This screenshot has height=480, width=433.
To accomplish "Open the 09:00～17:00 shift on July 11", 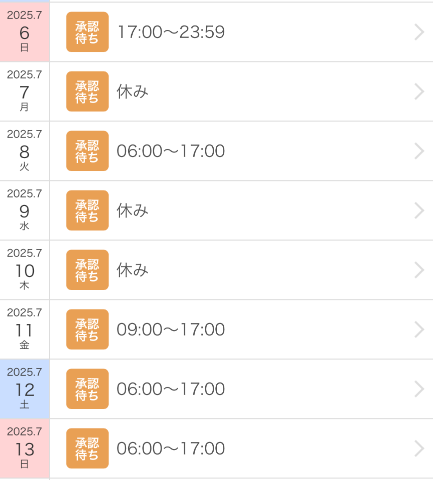I will click(171, 329).
